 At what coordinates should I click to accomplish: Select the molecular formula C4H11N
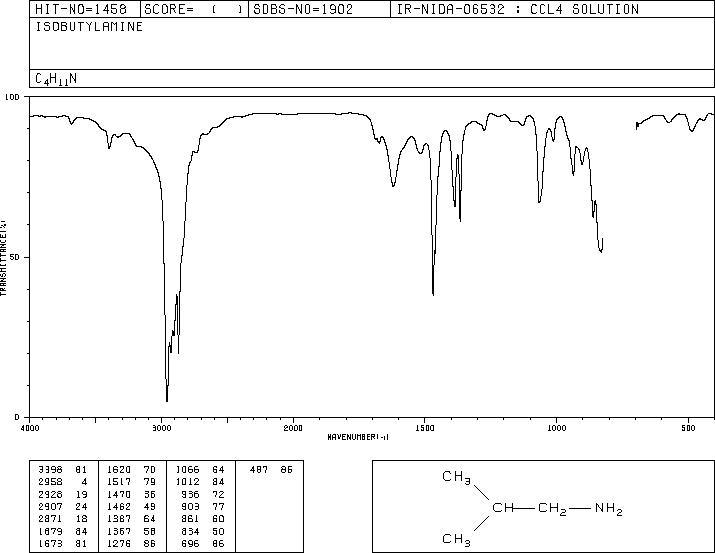[x=56, y=79]
